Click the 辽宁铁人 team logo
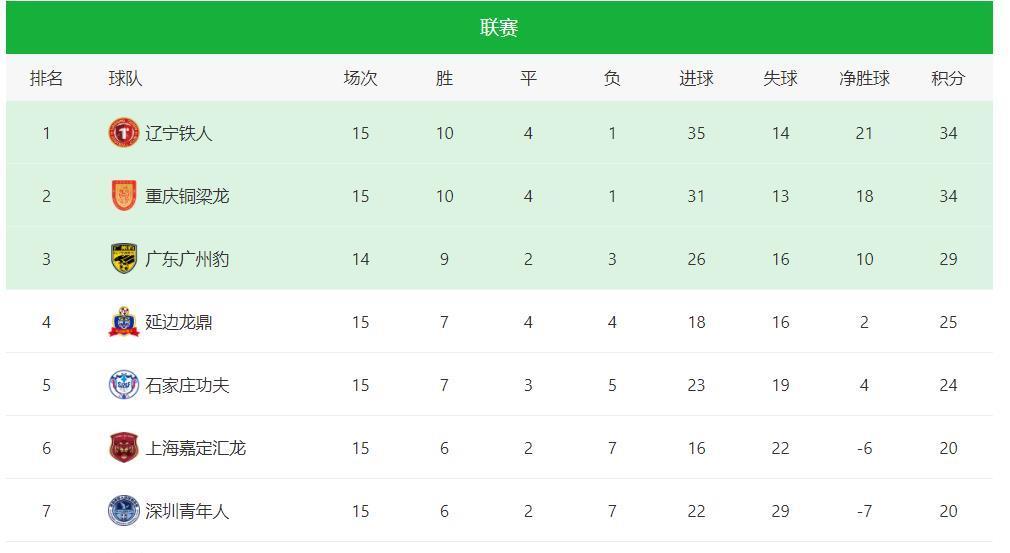The image size is (1010, 553). coord(124,133)
